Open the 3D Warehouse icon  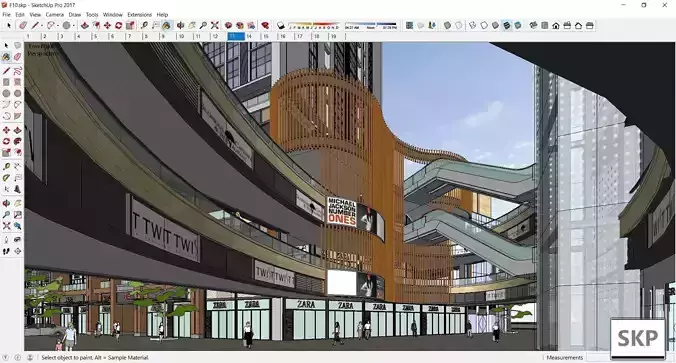[x=228, y=25]
